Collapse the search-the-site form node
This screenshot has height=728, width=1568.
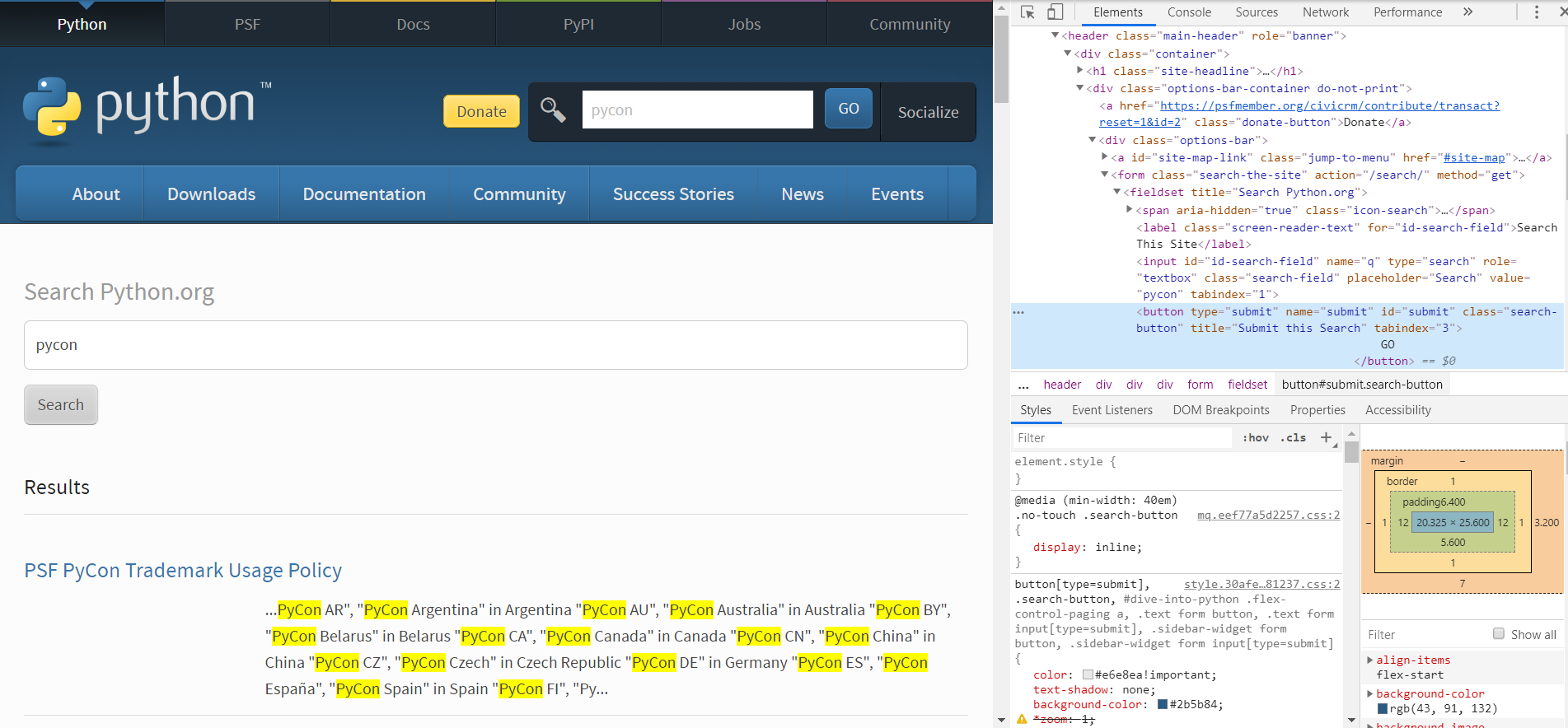(x=1104, y=175)
